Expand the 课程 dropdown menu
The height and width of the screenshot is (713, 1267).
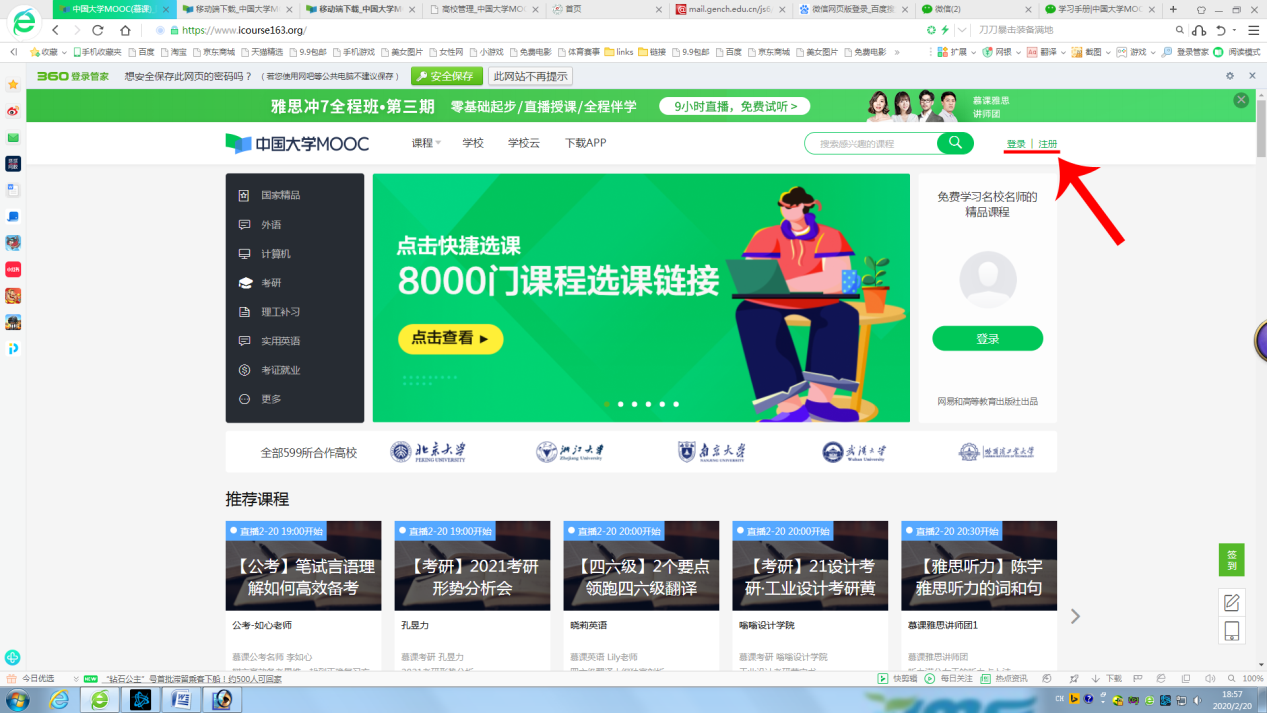(426, 143)
